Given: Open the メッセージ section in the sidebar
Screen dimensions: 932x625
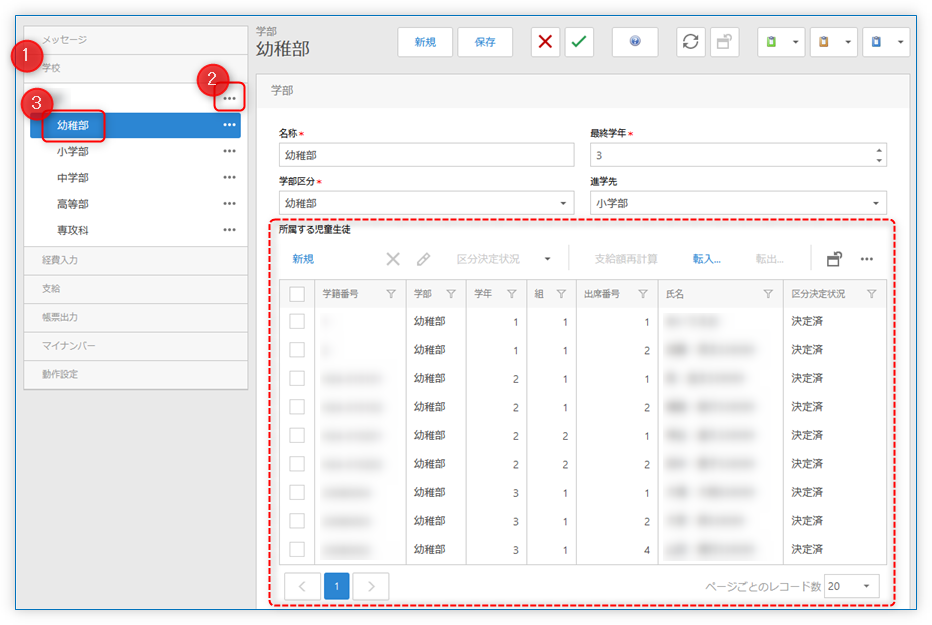Looking at the screenshot, I should 136,40.
